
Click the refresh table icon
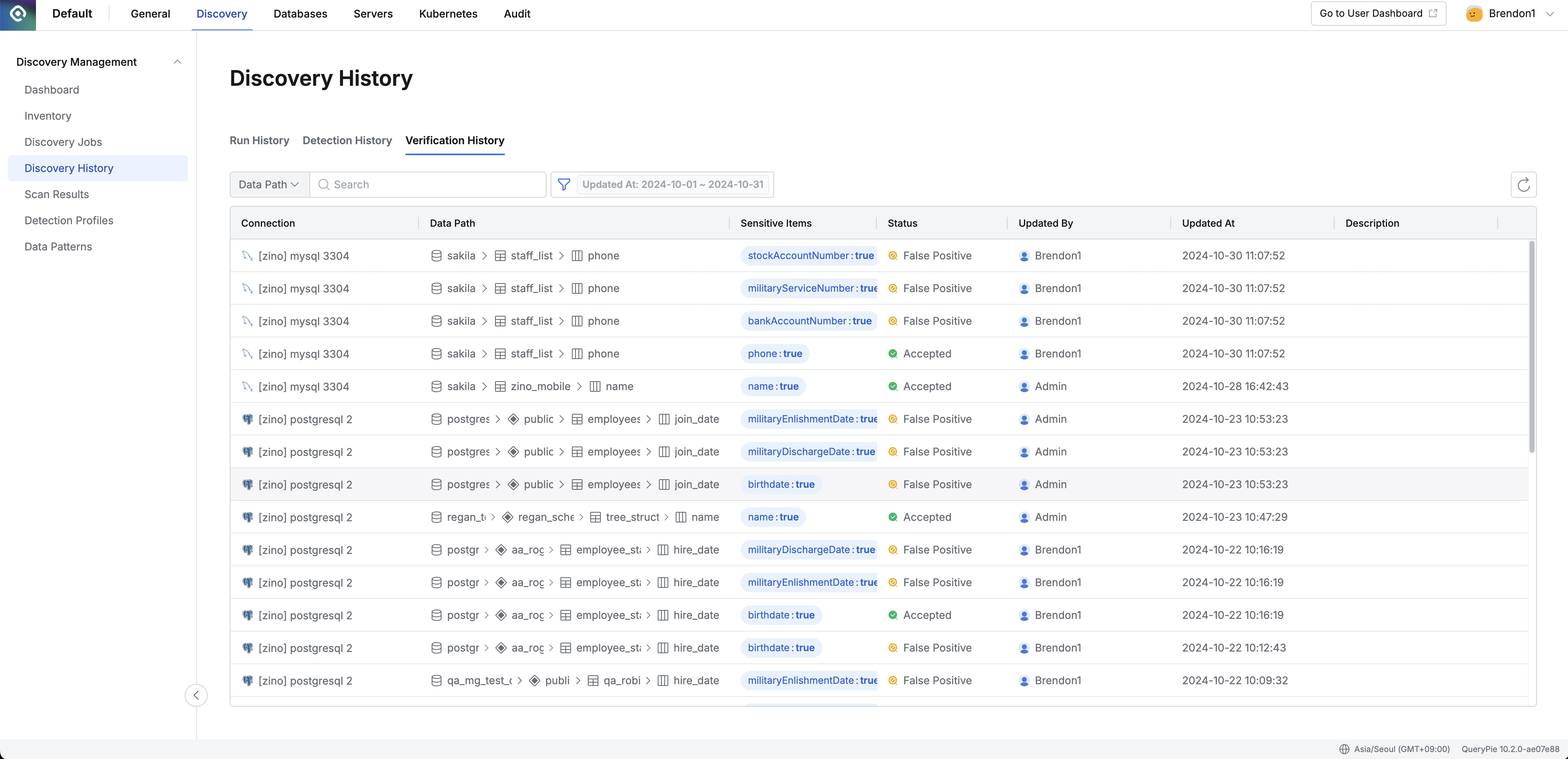click(1523, 185)
